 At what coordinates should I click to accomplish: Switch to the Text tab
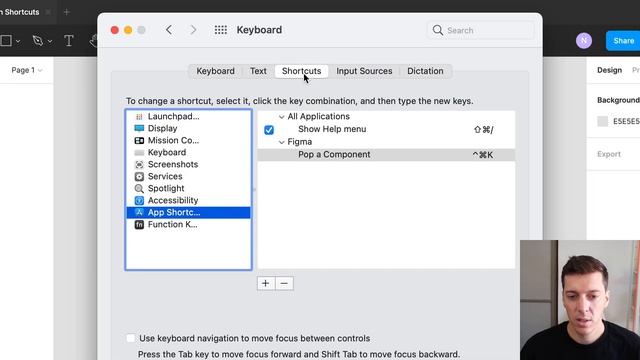pyautogui.click(x=258, y=71)
